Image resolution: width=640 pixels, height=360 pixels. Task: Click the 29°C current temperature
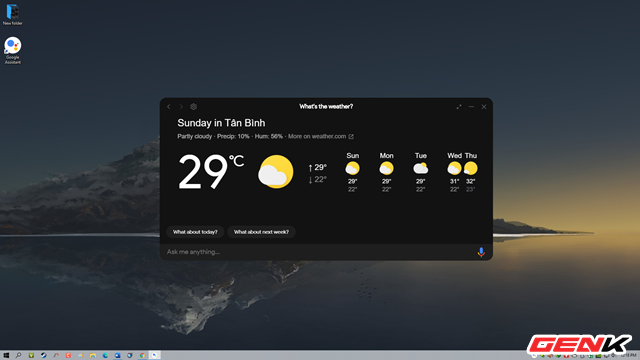[x=211, y=172]
